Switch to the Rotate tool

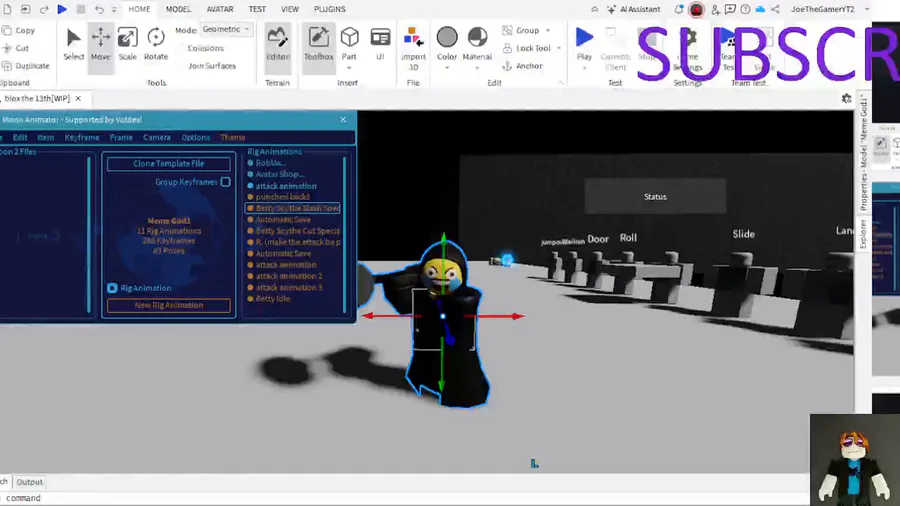click(x=156, y=45)
